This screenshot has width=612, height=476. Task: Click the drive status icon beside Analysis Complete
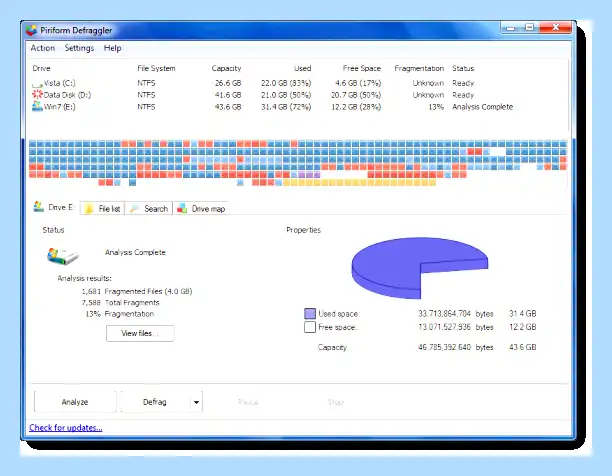[x=62, y=256]
